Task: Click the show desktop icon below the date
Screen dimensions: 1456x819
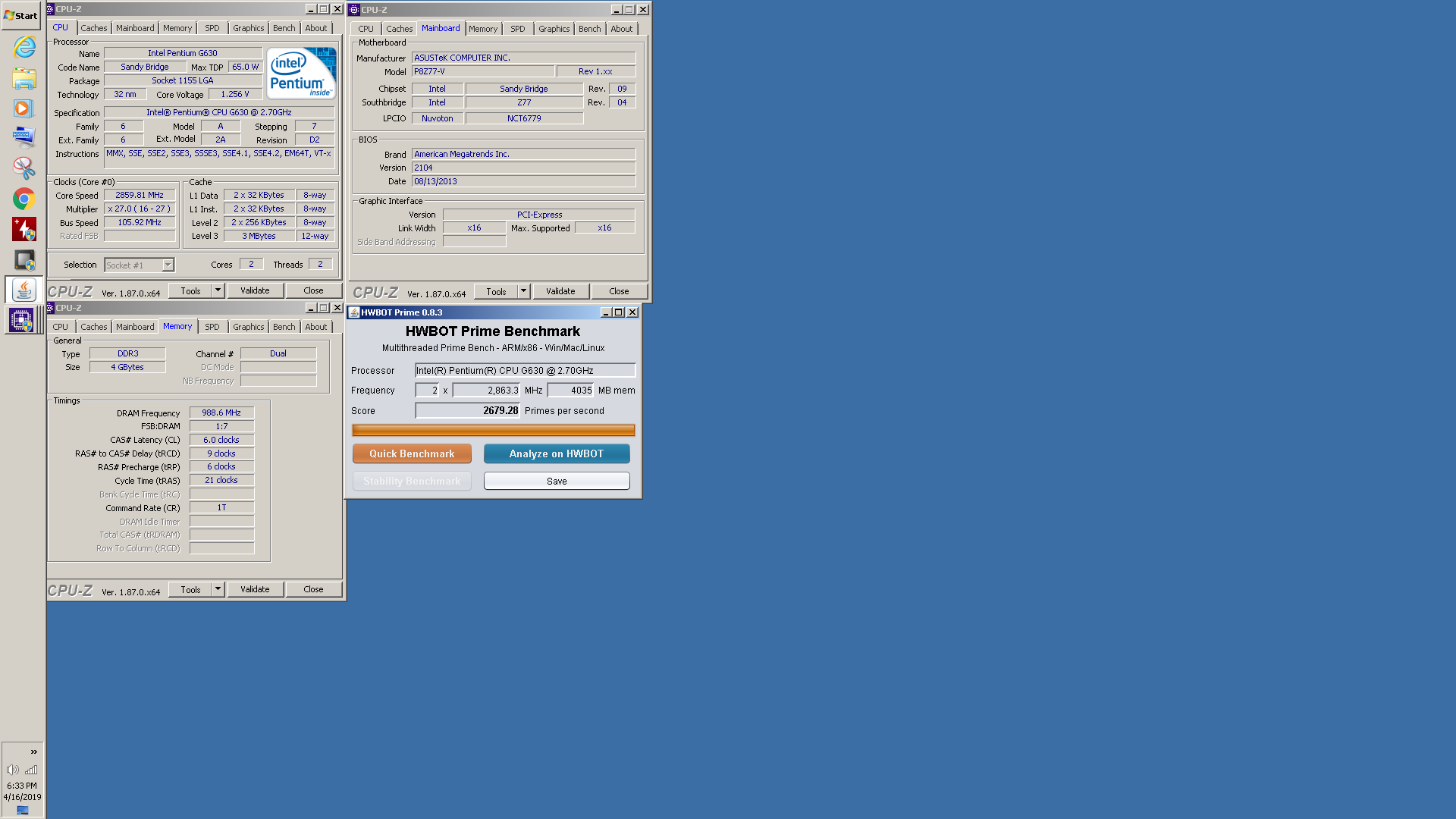Action: (x=23, y=810)
